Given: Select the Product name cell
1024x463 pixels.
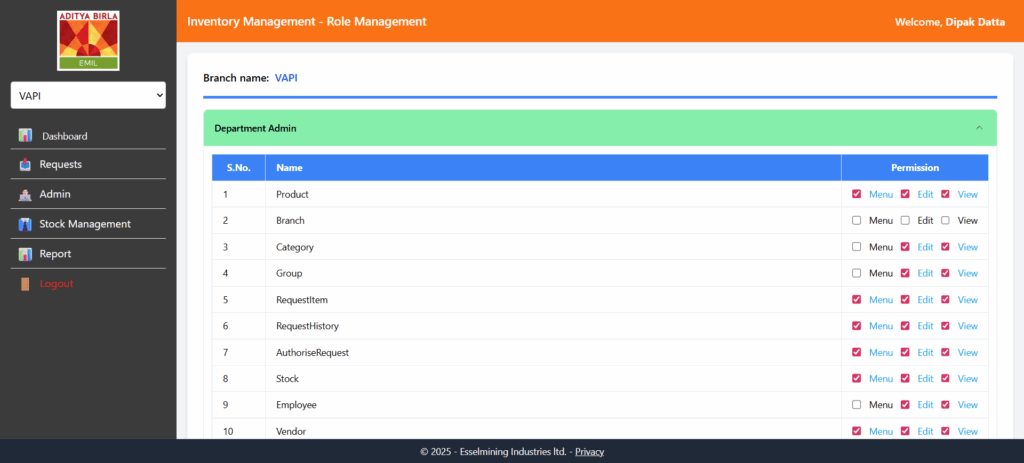Looking at the screenshot, I should click(553, 194).
